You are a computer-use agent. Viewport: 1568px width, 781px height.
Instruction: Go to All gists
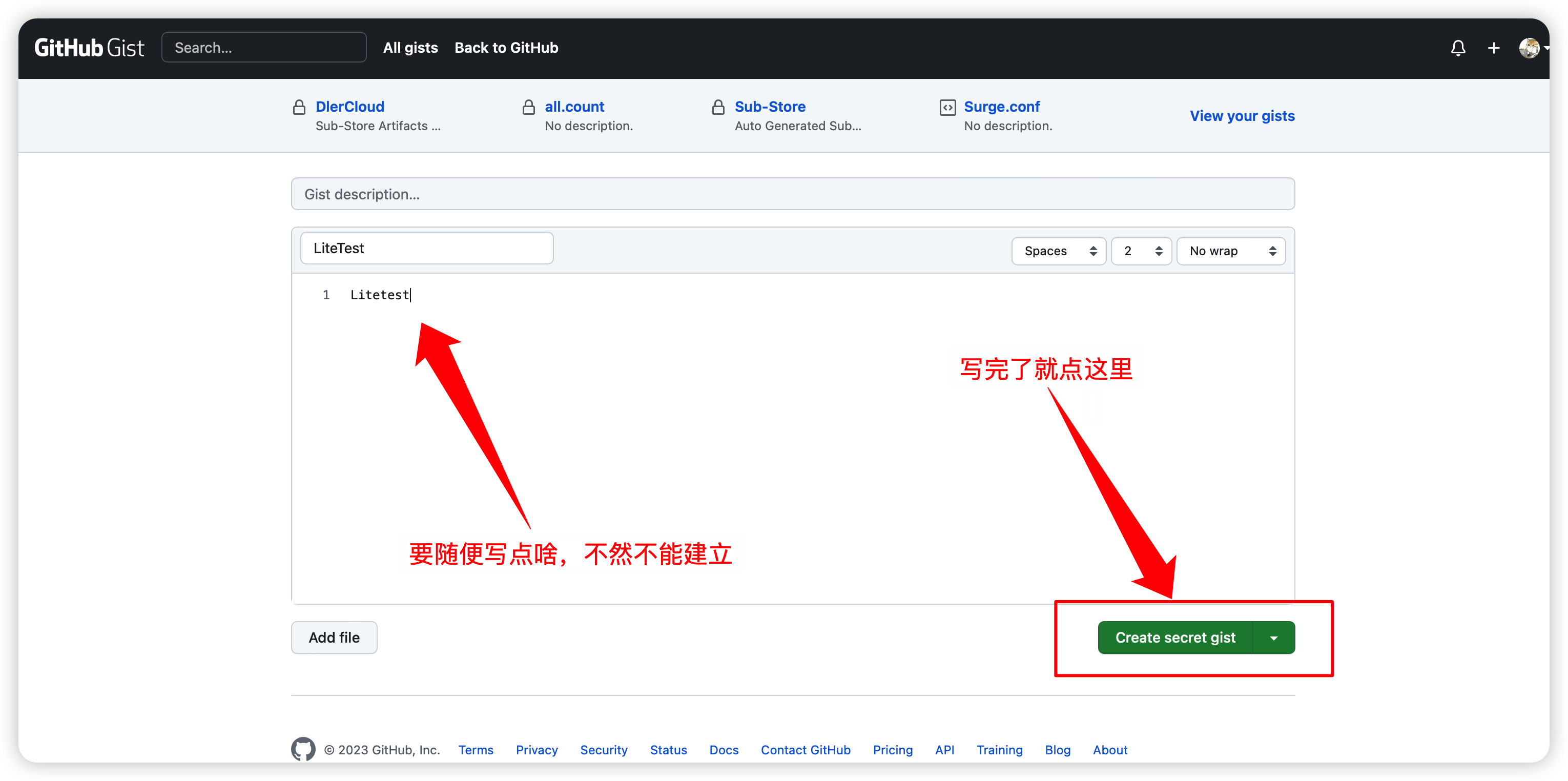tap(410, 48)
